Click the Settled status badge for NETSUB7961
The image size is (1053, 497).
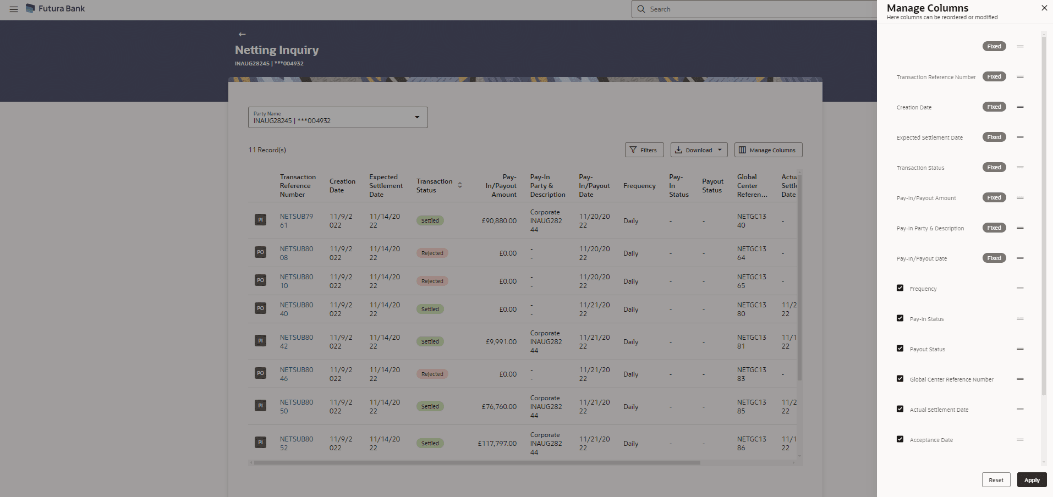(x=430, y=220)
